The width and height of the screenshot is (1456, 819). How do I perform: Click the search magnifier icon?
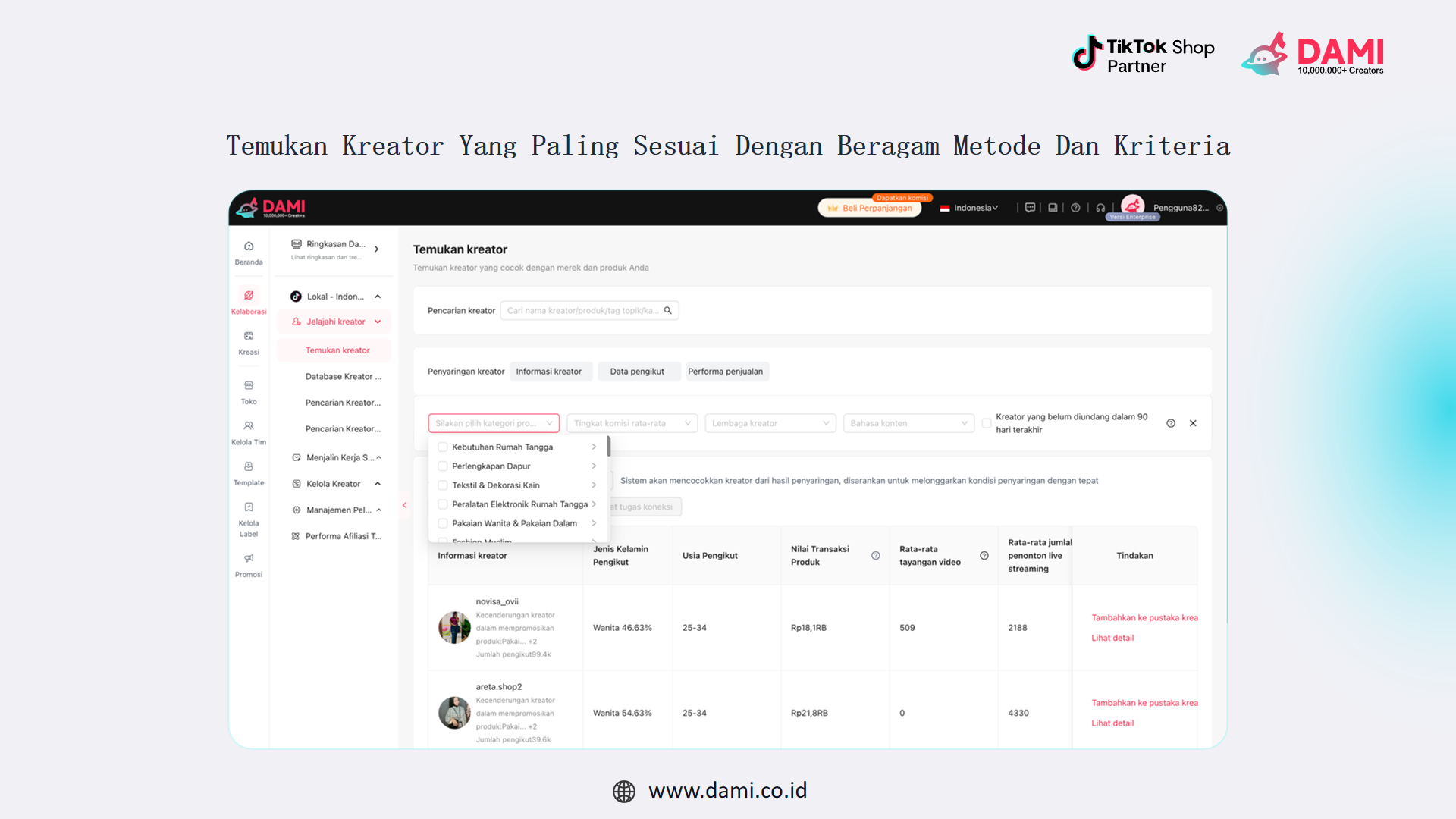[668, 310]
